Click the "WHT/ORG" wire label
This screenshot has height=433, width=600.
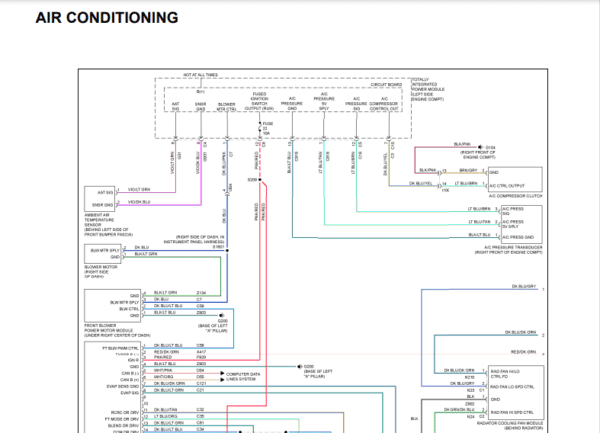(x=163, y=377)
